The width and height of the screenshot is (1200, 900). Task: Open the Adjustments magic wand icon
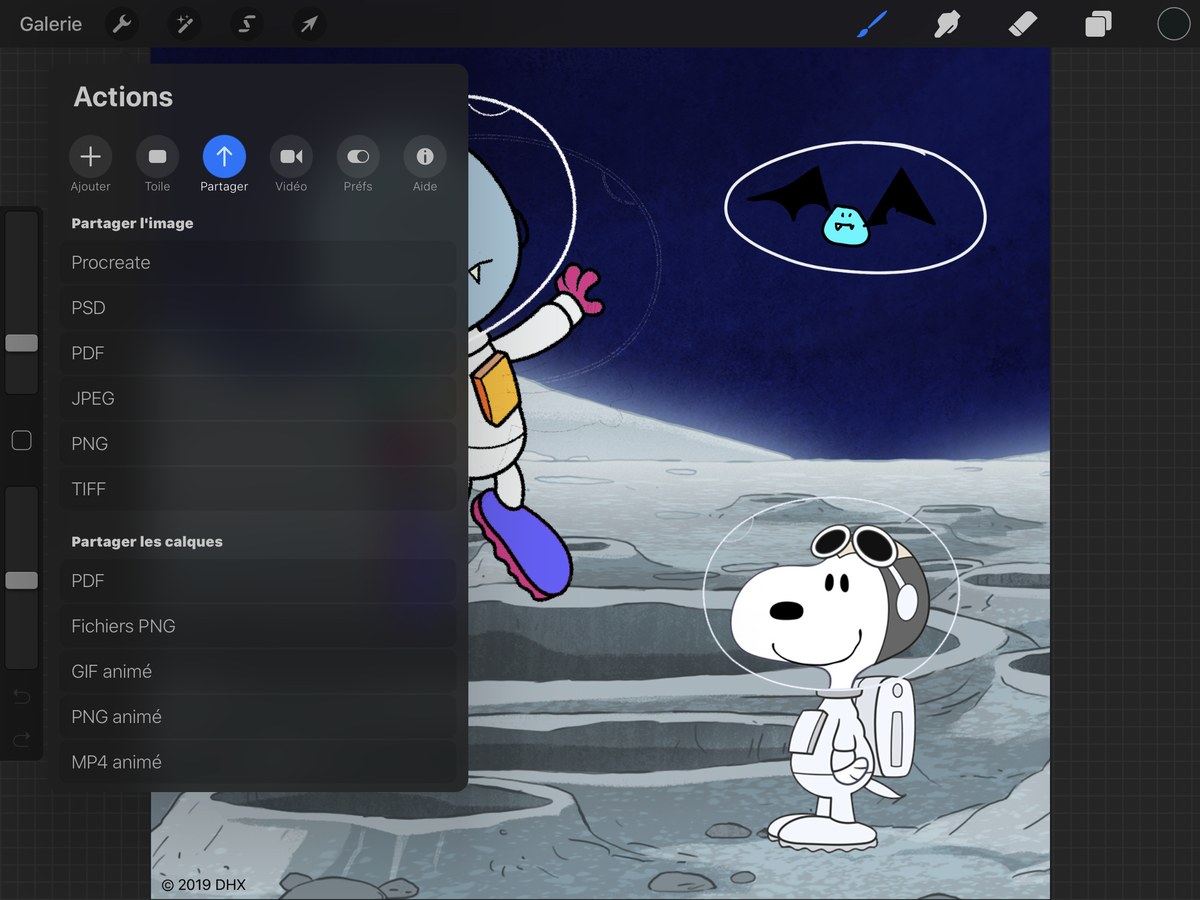(x=184, y=24)
